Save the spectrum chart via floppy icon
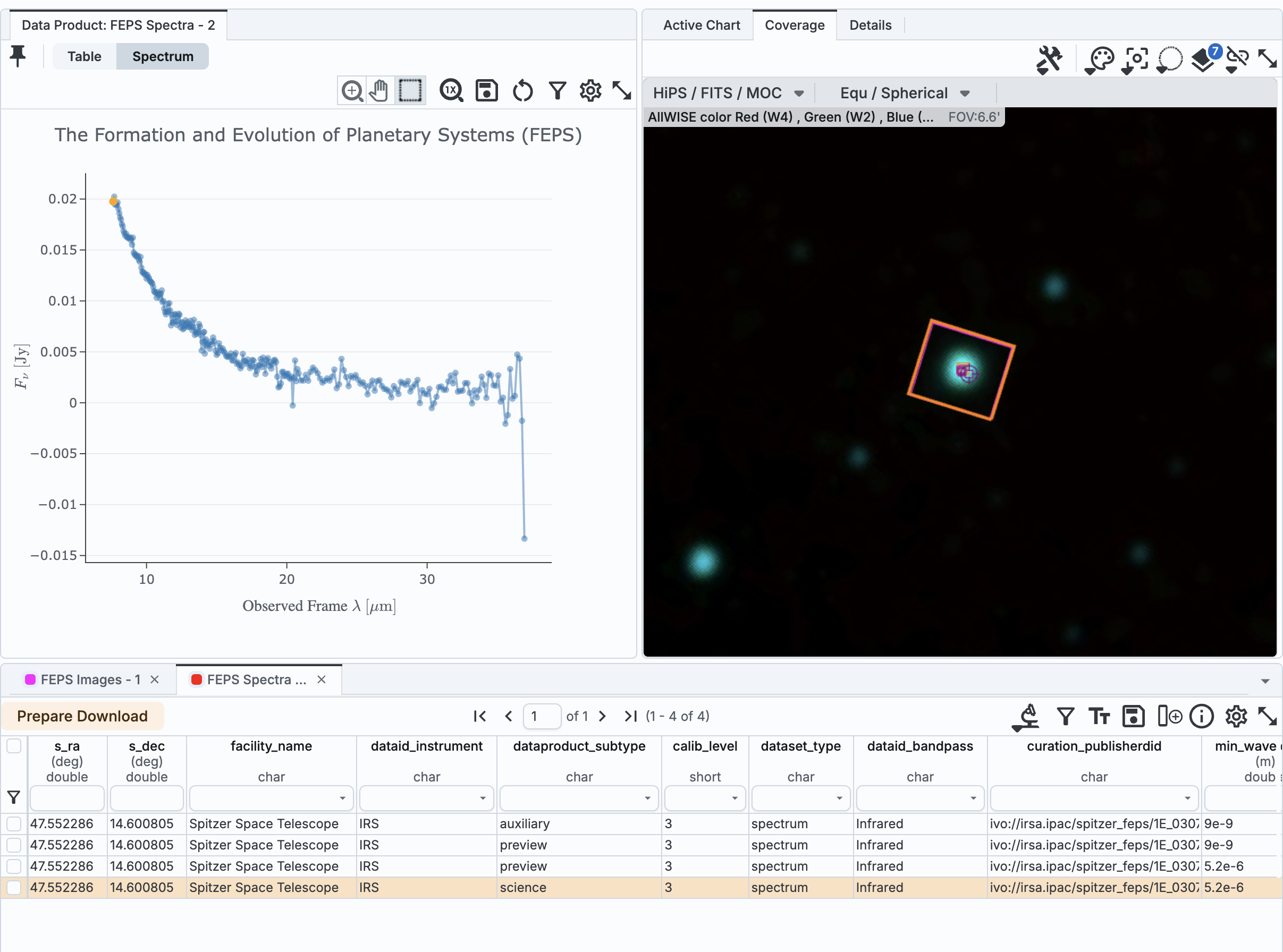The width and height of the screenshot is (1283, 952). pos(486,91)
